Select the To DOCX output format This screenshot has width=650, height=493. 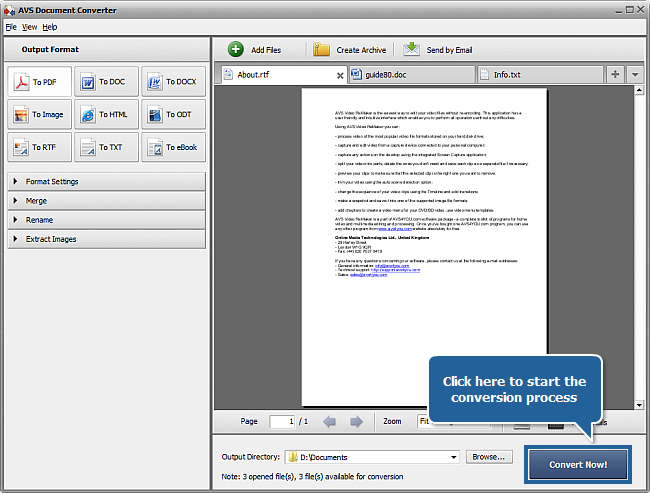point(173,82)
